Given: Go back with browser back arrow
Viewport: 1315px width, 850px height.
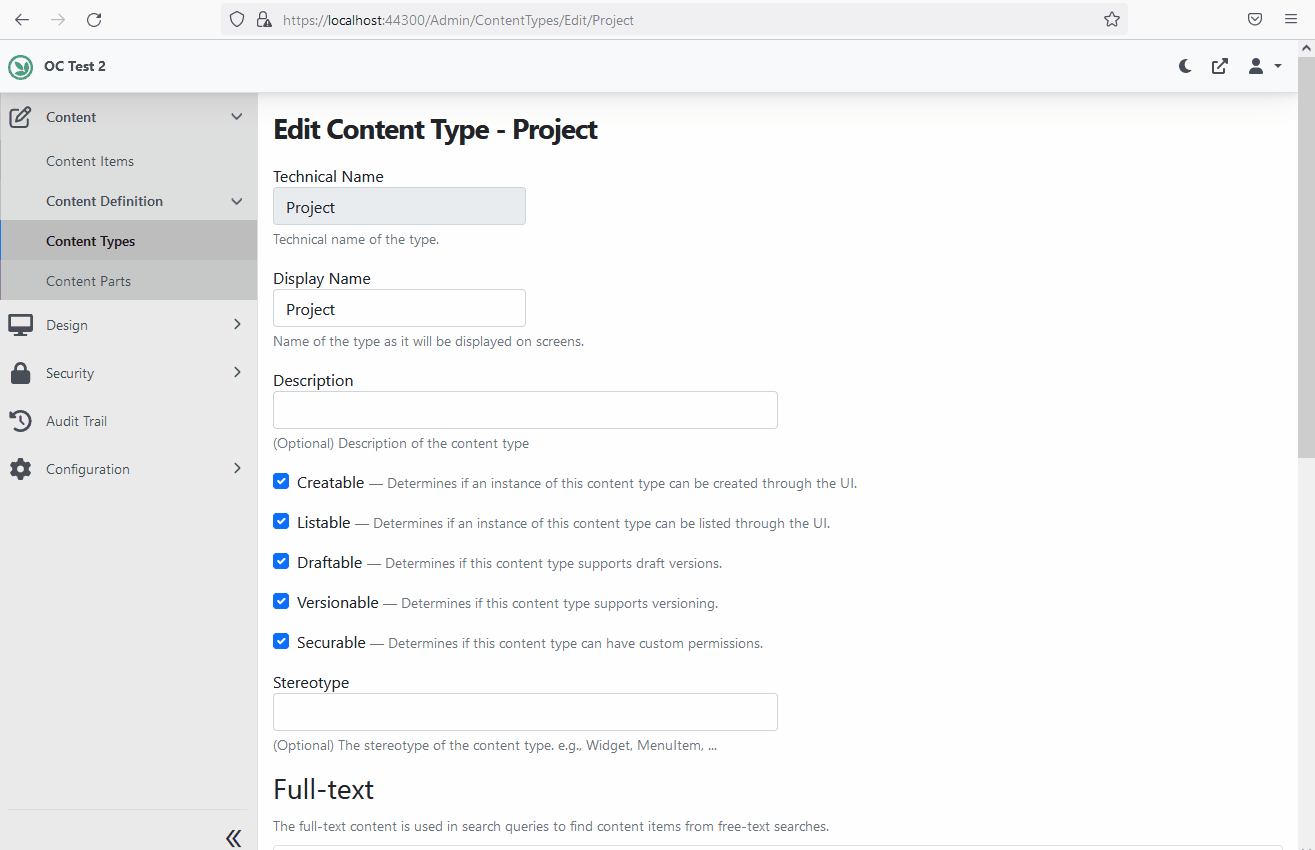Looking at the screenshot, I should [22, 19].
